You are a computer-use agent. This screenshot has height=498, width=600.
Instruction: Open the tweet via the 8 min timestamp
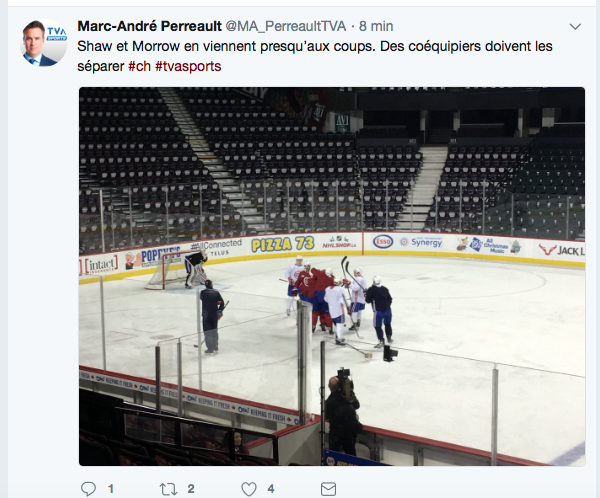pos(375,25)
